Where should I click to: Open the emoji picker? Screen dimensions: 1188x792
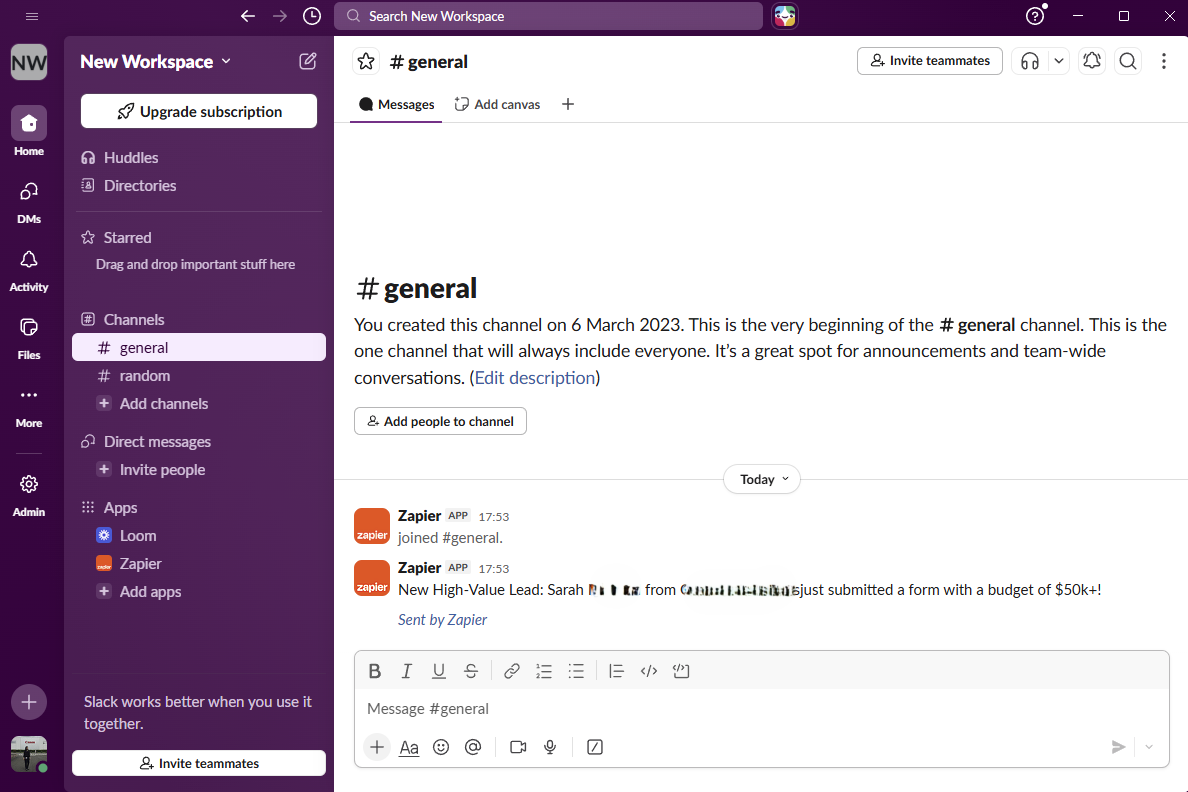tap(441, 747)
